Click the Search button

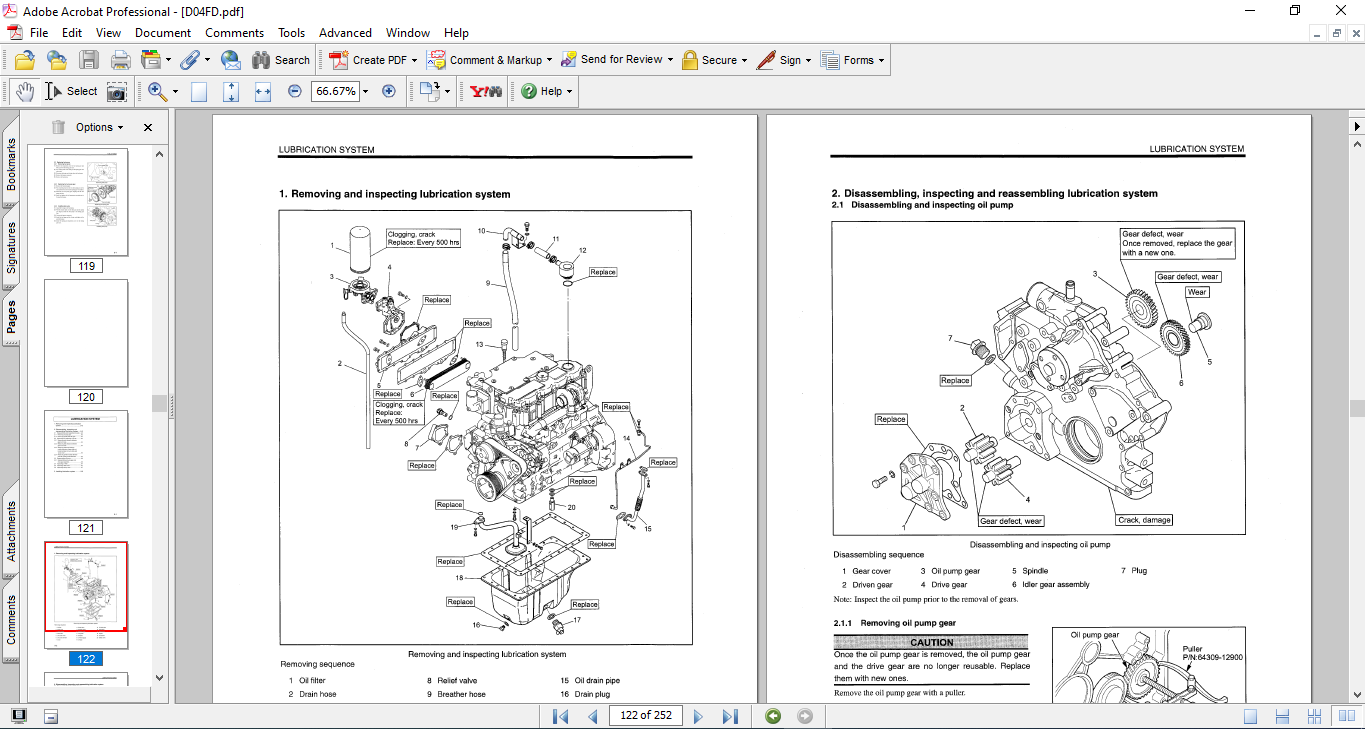click(x=281, y=60)
